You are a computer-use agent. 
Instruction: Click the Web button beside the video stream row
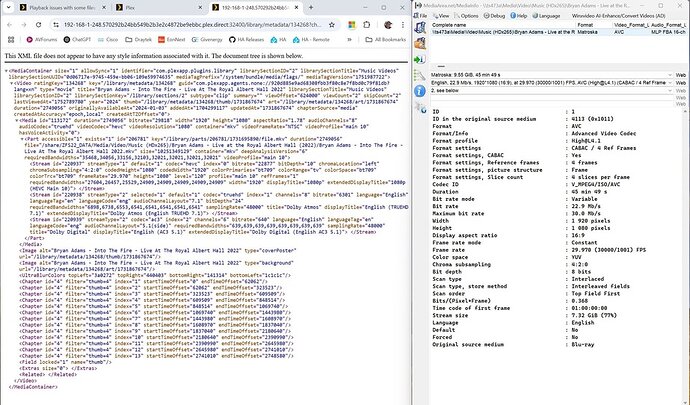pyautogui.click(x=681, y=83)
